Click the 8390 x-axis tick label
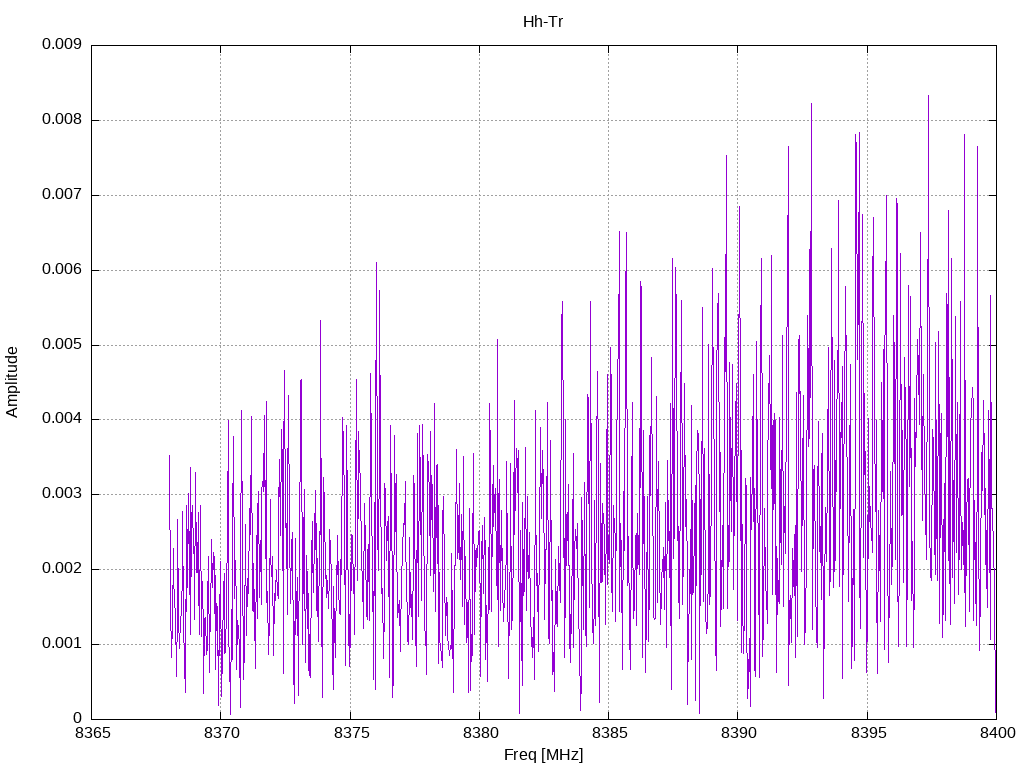 tap(739, 733)
